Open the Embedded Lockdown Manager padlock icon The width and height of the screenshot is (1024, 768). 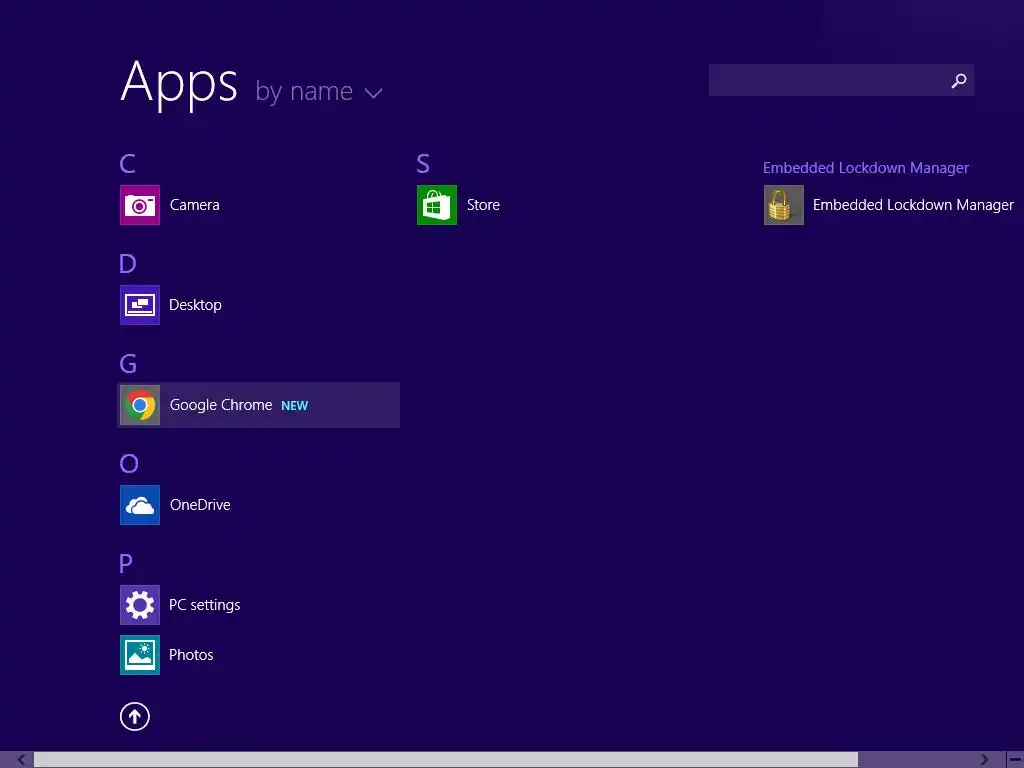(784, 205)
